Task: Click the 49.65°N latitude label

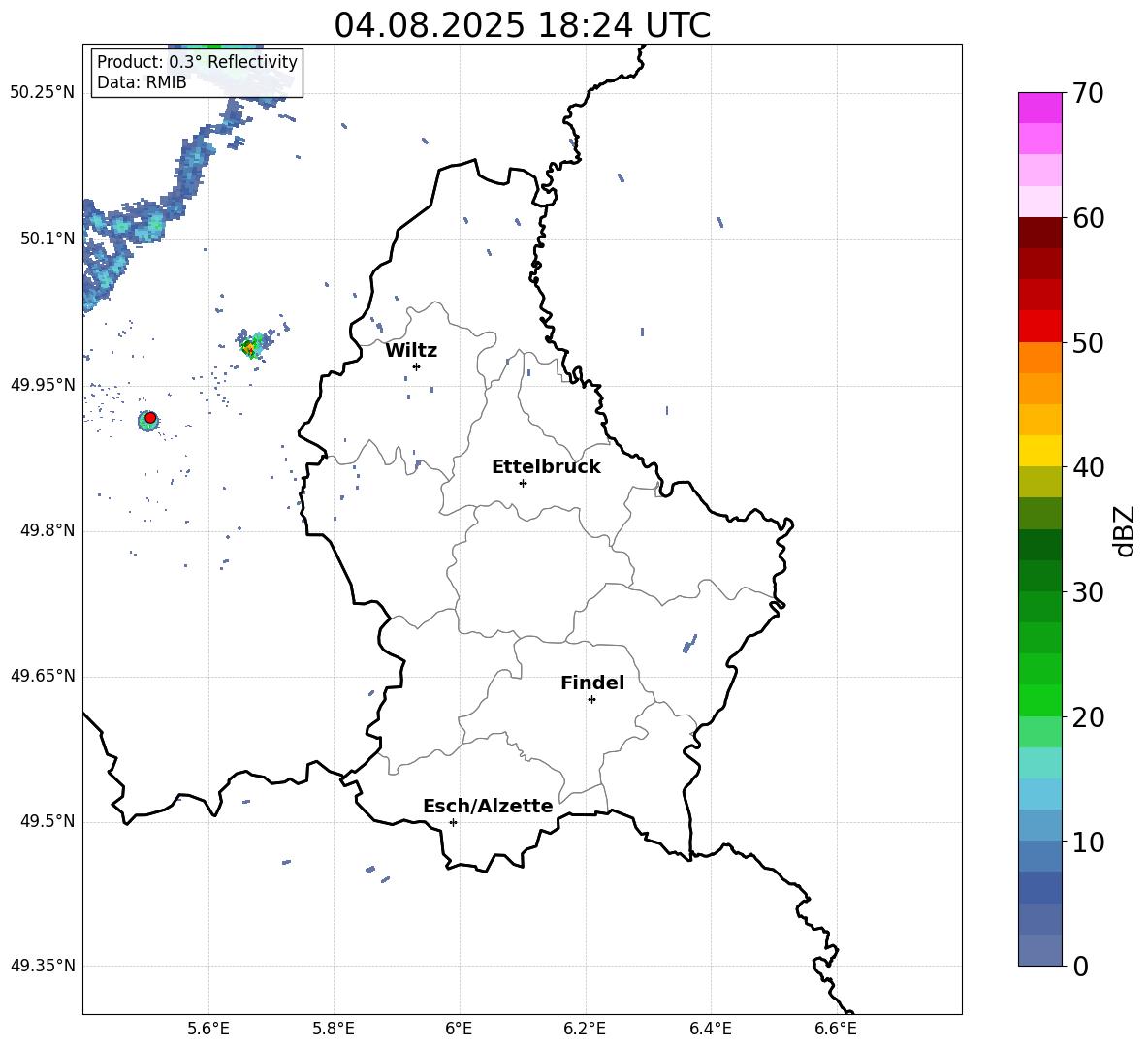Action: tap(43, 676)
